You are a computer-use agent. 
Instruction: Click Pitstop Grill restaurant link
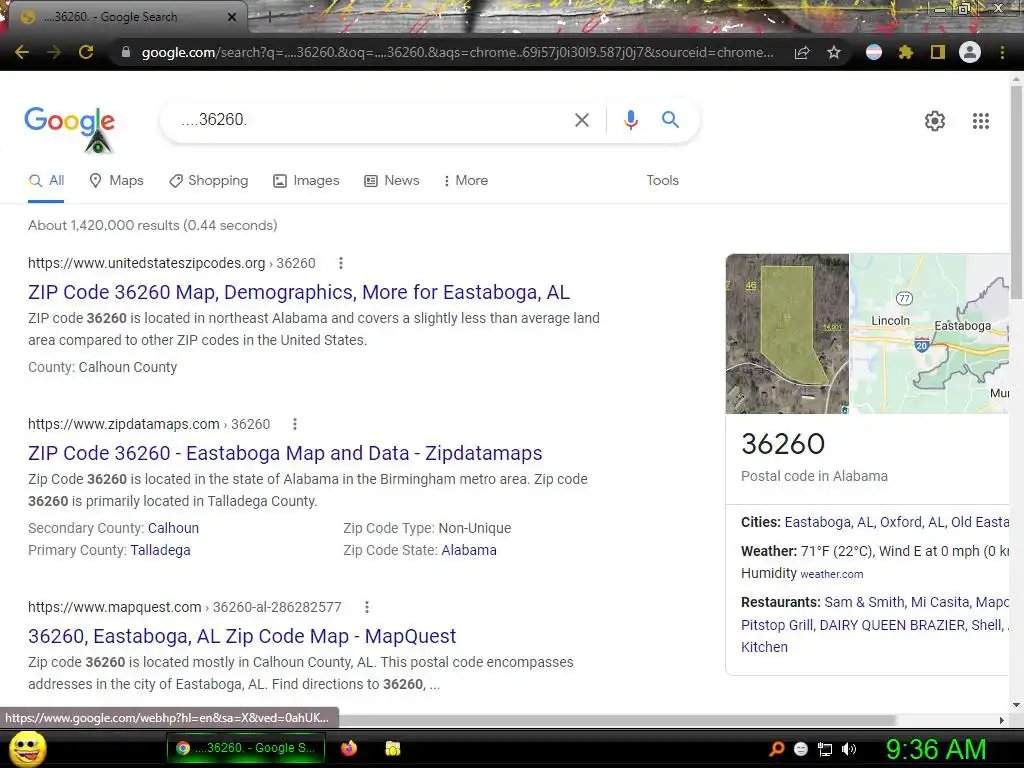[x=776, y=625]
